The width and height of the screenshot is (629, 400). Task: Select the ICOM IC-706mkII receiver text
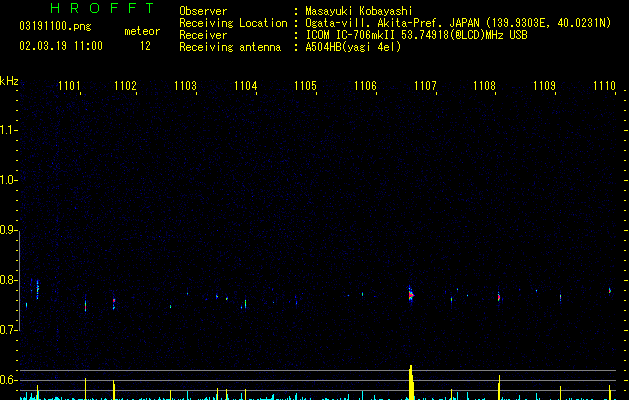[x=416, y=35]
